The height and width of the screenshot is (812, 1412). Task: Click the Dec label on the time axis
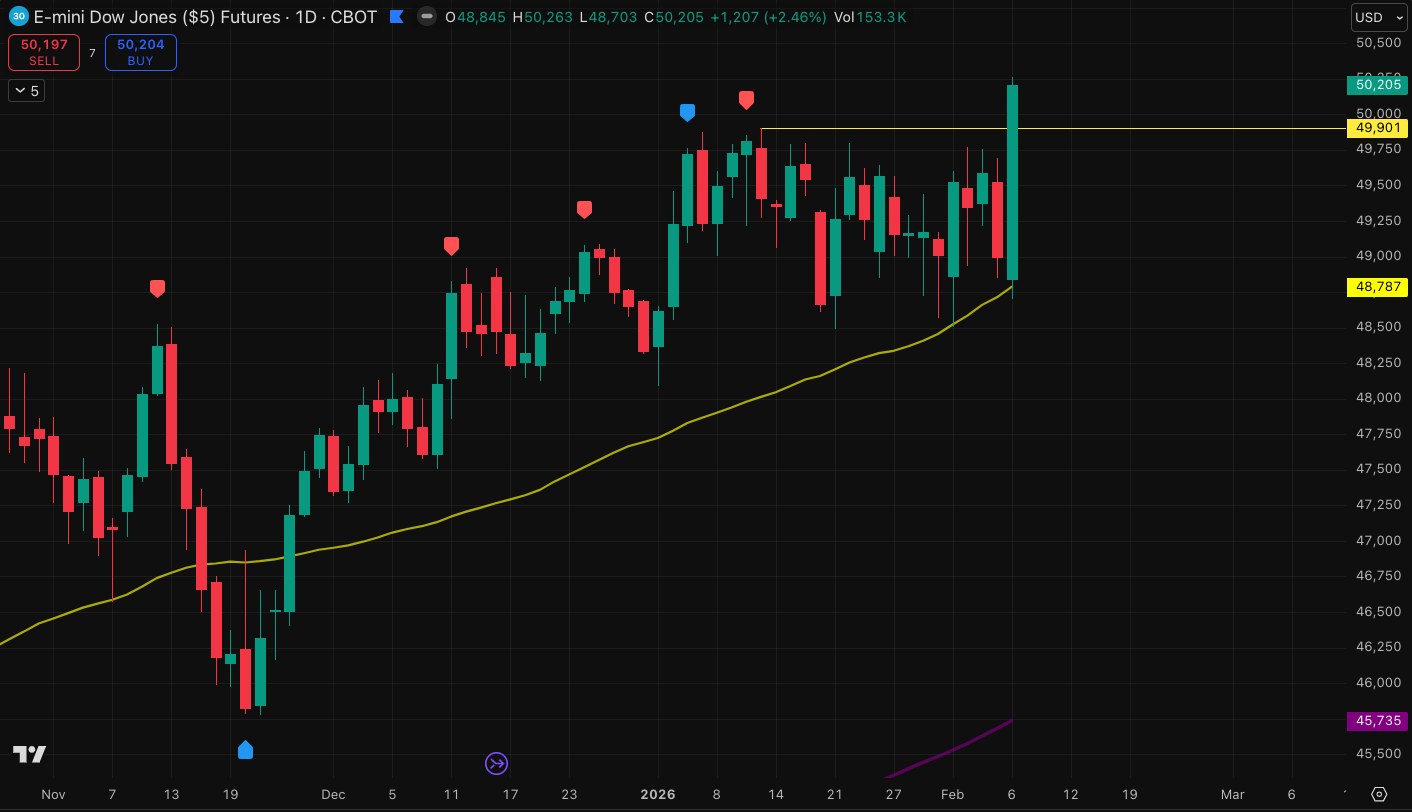click(x=333, y=795)
